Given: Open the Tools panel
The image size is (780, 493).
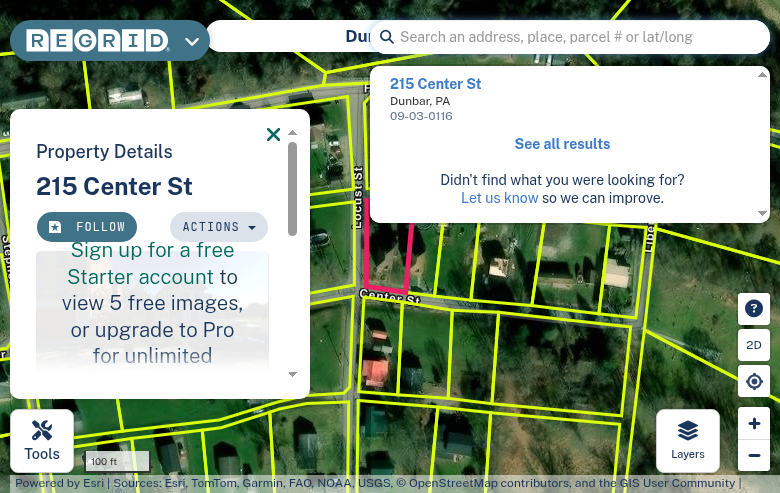Looking at the screenshot, I should [42, 441].
